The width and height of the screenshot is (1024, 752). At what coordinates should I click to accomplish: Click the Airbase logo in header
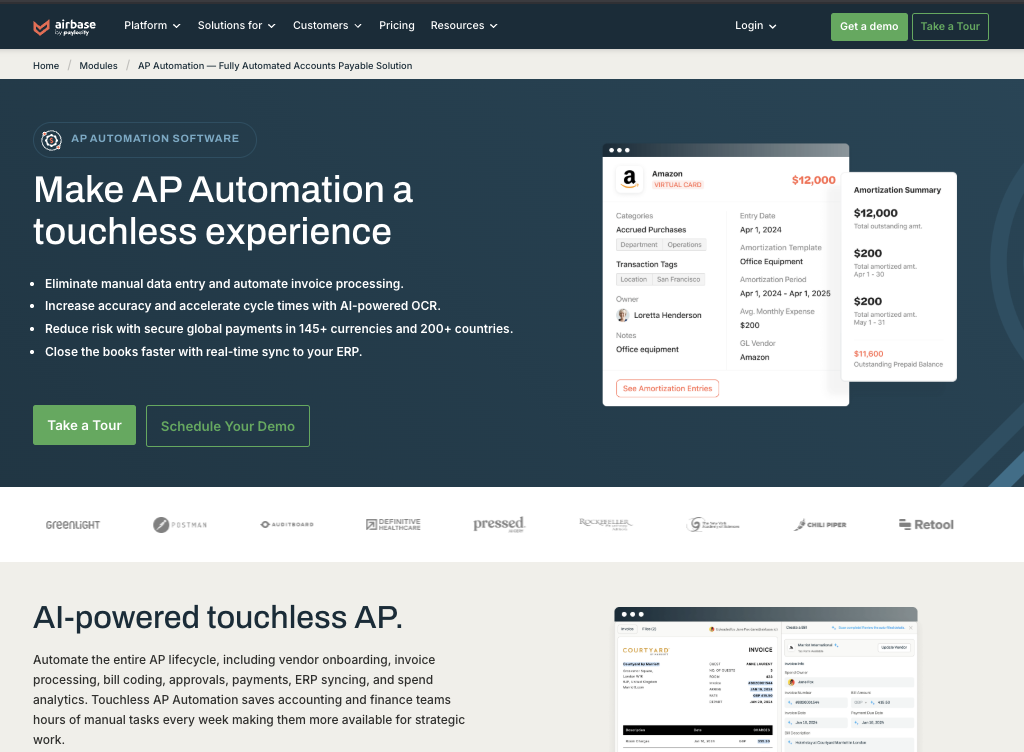coord(64,26)
